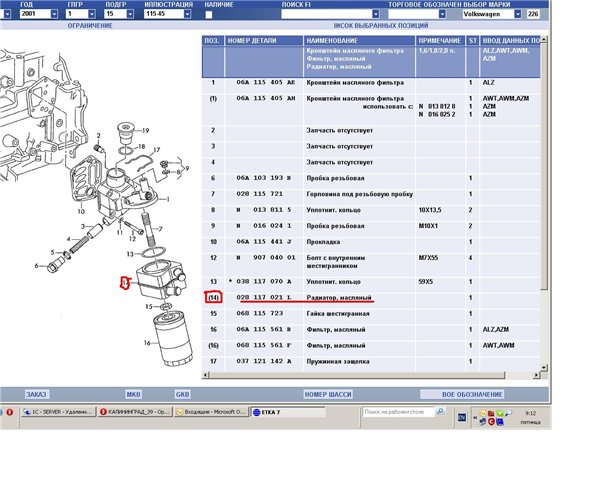
Task: Select 'Прокладка' row 06A 115 441 J
Action: tap(371, 242)
